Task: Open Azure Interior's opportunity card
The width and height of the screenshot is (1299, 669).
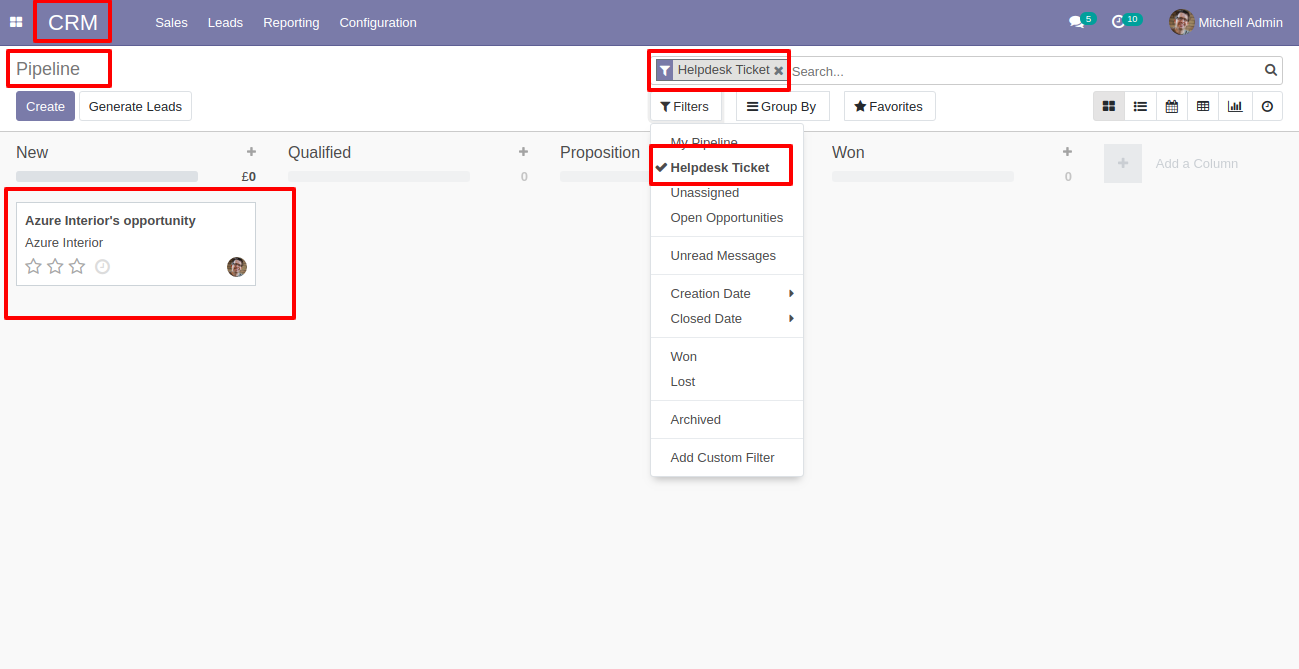Action: pos(136,244)
